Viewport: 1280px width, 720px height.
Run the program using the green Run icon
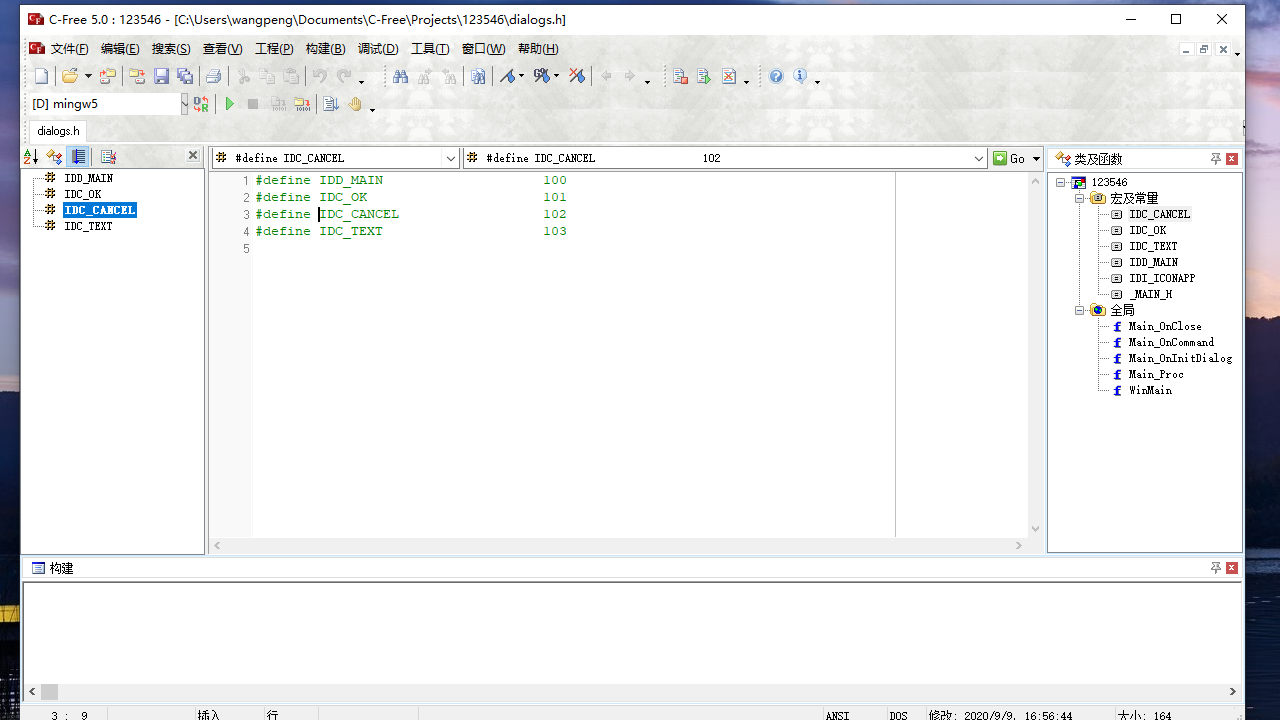230,103
